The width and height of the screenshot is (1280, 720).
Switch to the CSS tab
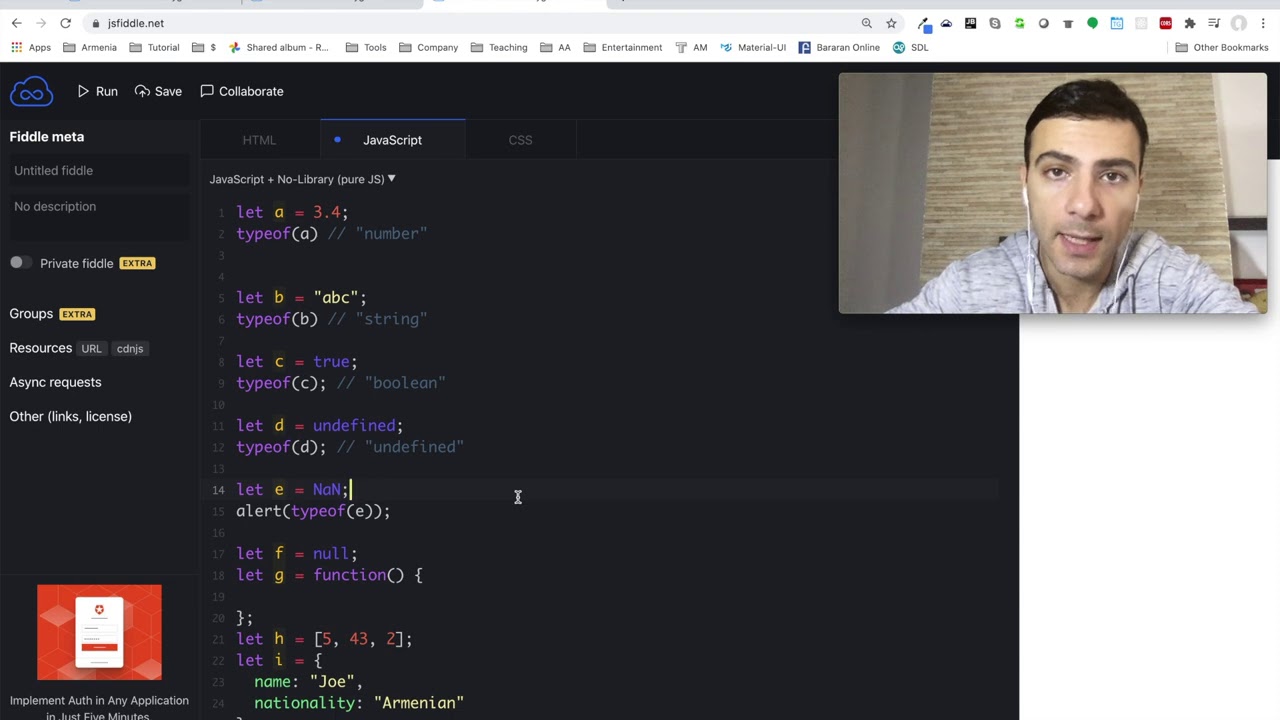(520, 140)
